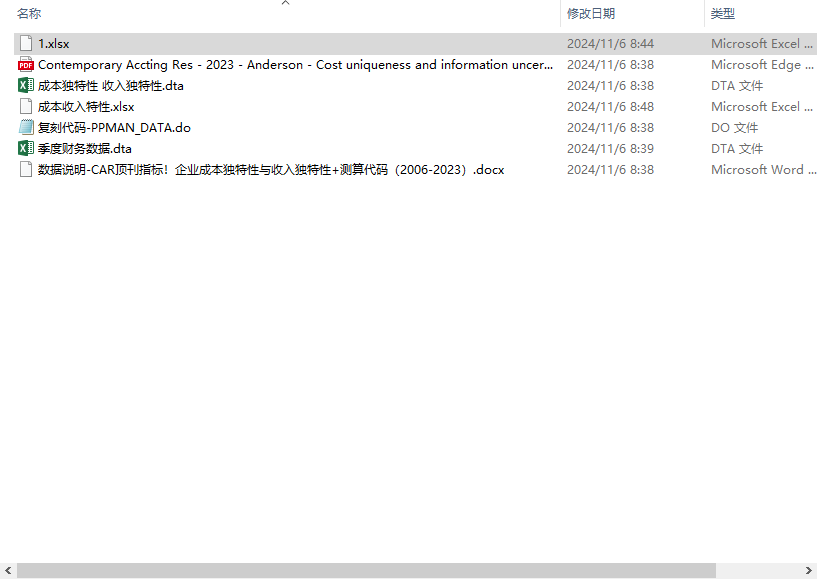Click the horizontal scrollbar left arrow
Viewport: 817px width, 579px height.
[x=8, y=571]
